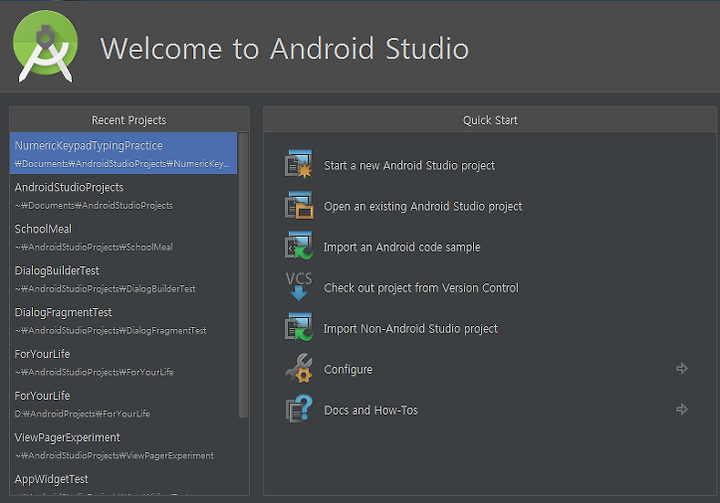
Task: Open the NumericKeypadTypingPractice recent project
Action: click(124, 153)
